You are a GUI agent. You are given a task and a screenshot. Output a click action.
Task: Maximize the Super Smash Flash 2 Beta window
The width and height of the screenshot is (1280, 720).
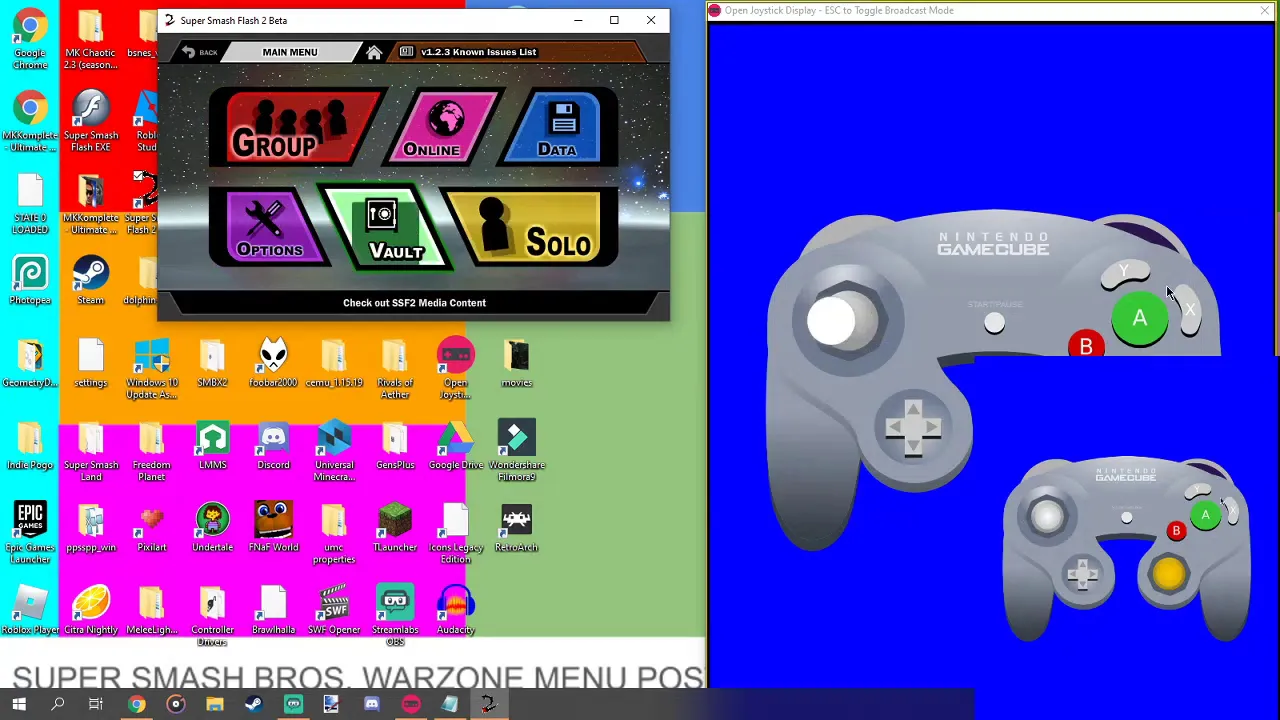pyautogui.click(x=614, y=20)
